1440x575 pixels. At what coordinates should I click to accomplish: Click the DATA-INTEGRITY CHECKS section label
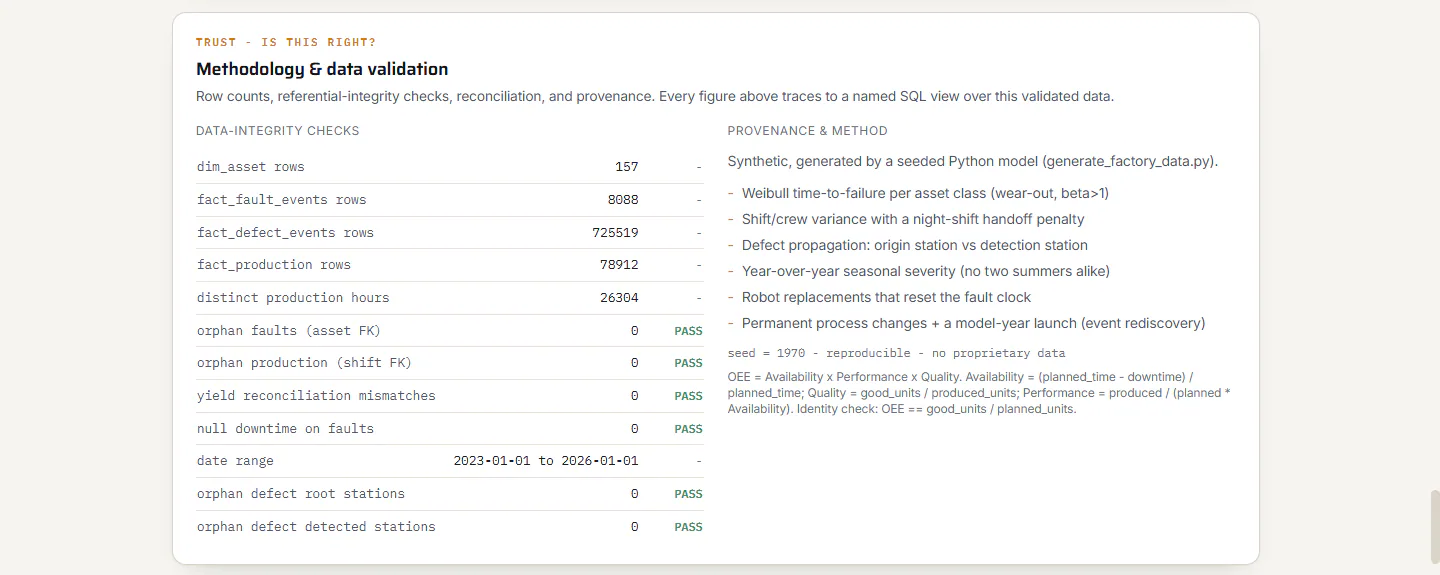pyautogui.click(x=278, y=131)
